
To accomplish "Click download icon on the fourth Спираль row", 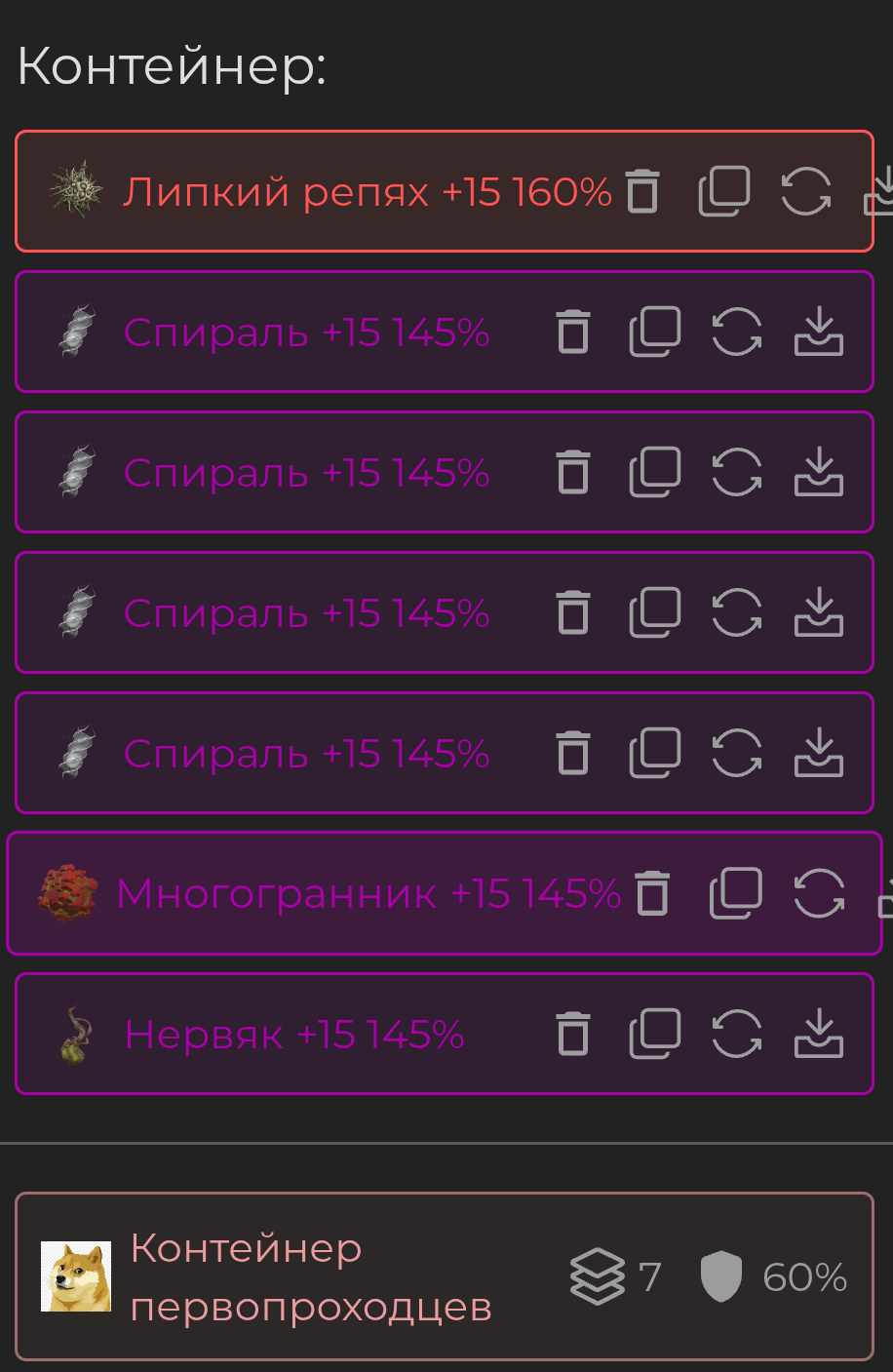I will 819,753.
